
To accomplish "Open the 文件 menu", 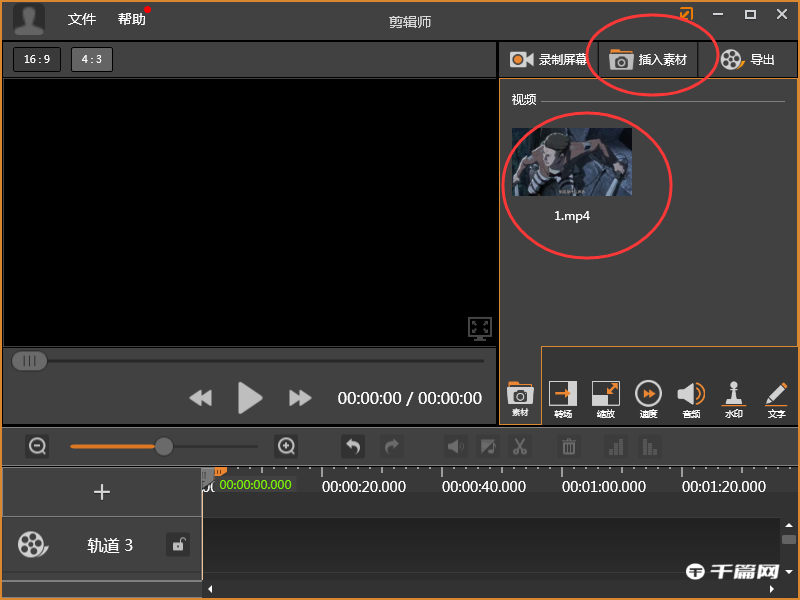I will tap(82, 19).
